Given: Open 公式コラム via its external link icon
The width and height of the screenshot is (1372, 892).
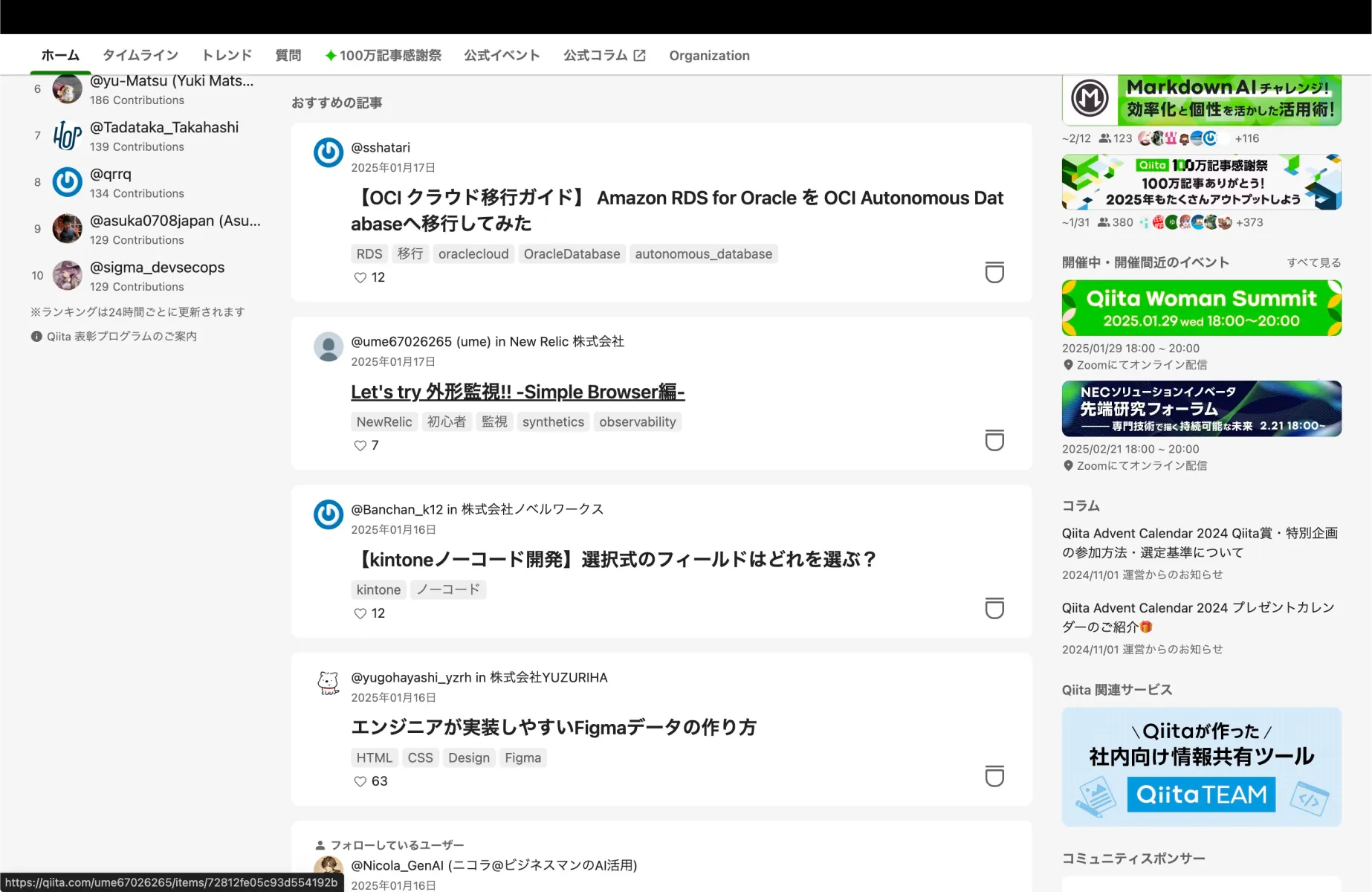Looking at the screenshot, I should [x=640, y=54].
